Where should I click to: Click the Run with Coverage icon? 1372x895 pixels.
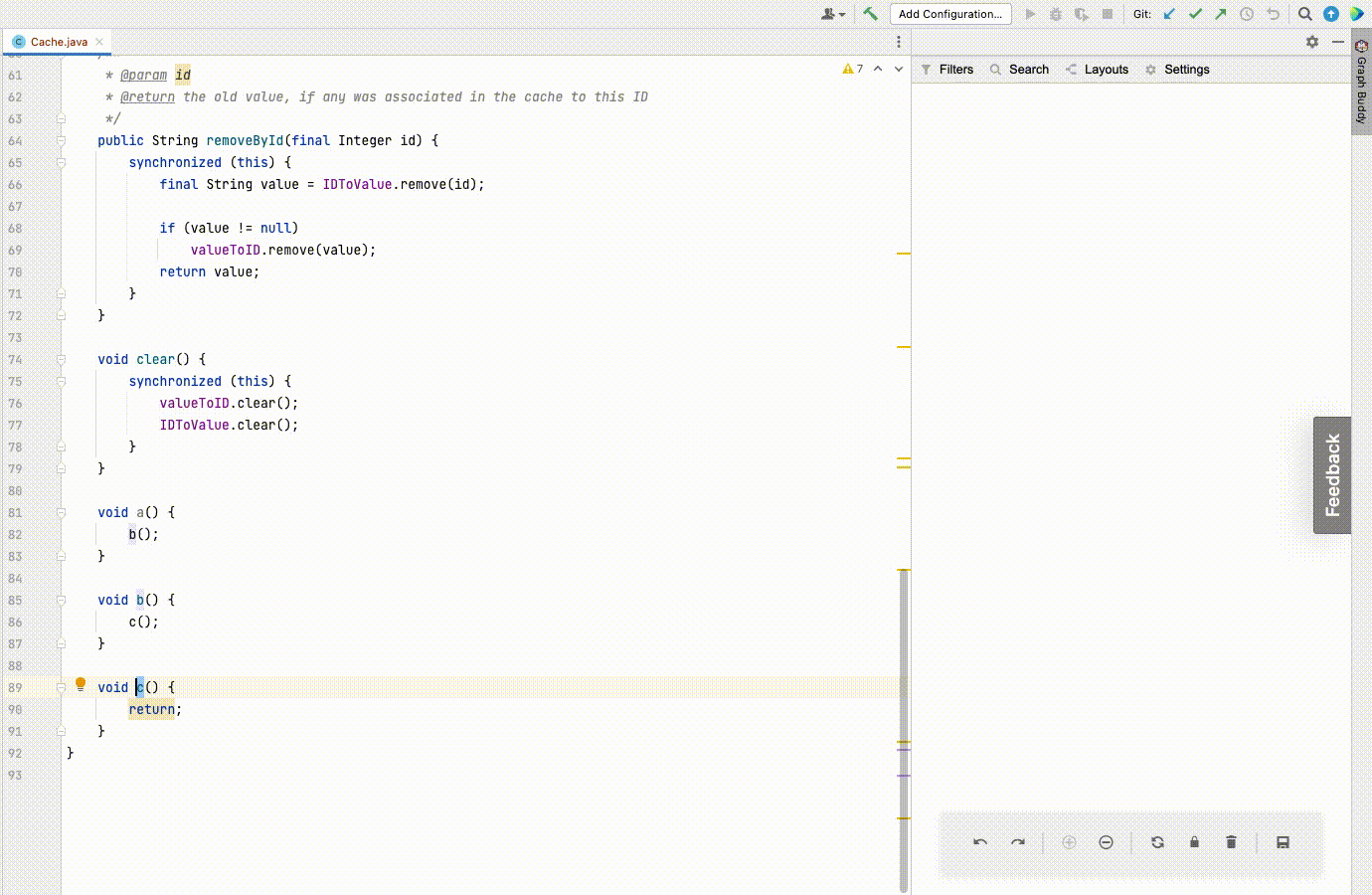click(1082, 14)
